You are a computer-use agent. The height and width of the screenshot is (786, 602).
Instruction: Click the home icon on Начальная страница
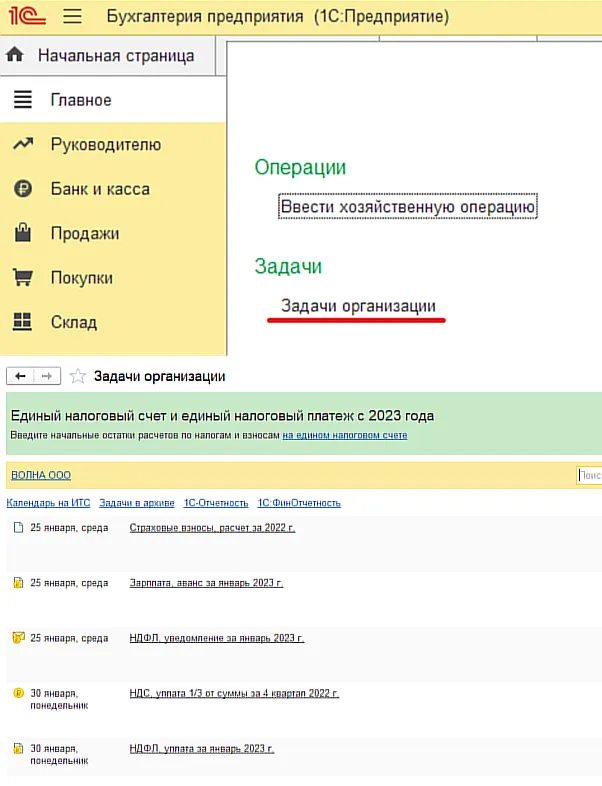pos(15,55)
